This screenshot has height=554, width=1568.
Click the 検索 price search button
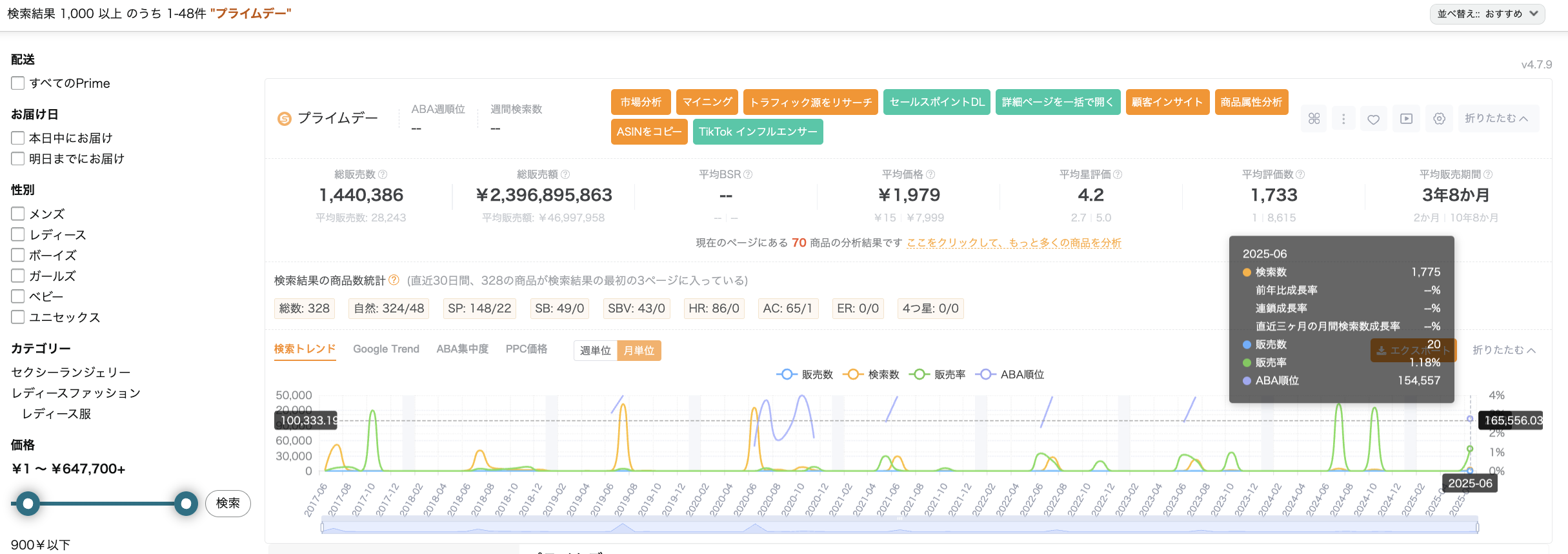(228, 503)
